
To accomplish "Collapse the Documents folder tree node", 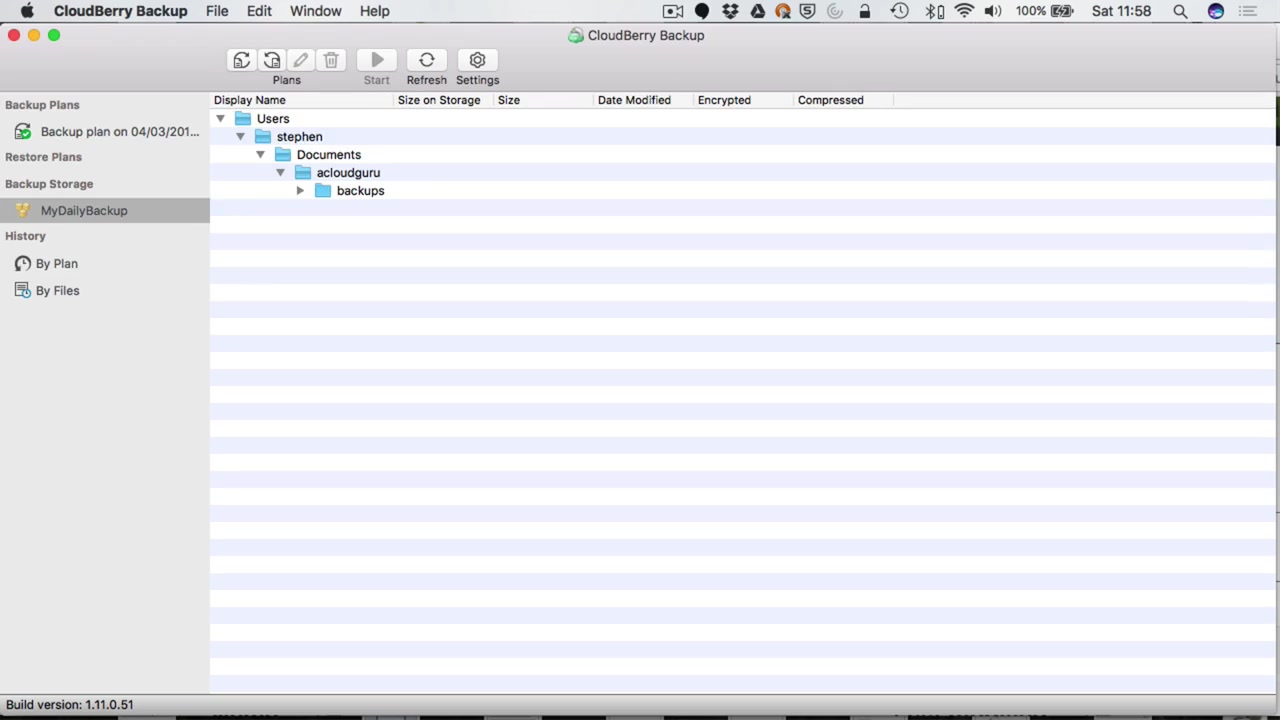I will (260, 155).
